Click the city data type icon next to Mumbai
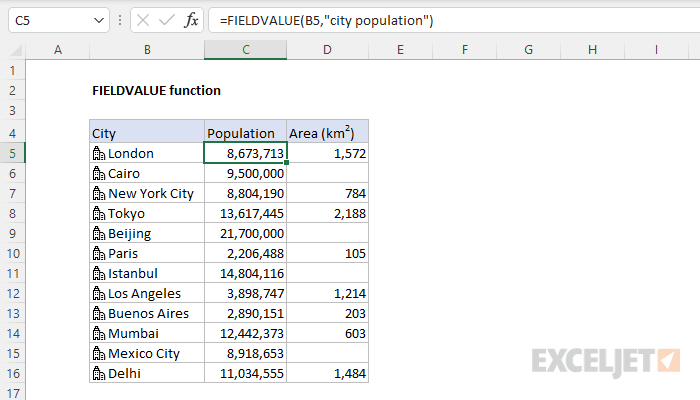 pos(99,333)
